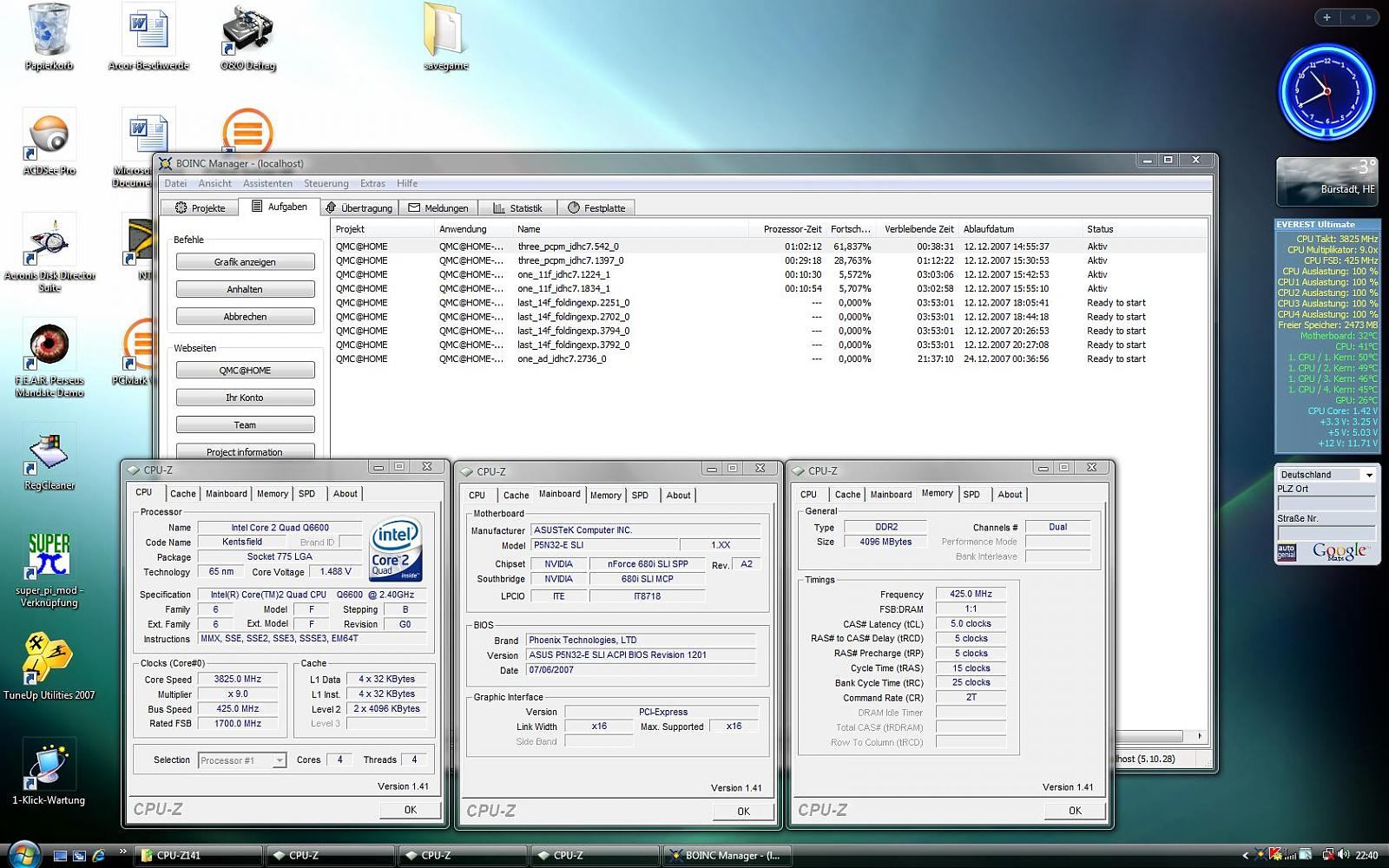Open the Assistenten menu
The image size is (1389, 868).
tap(267, 183)
